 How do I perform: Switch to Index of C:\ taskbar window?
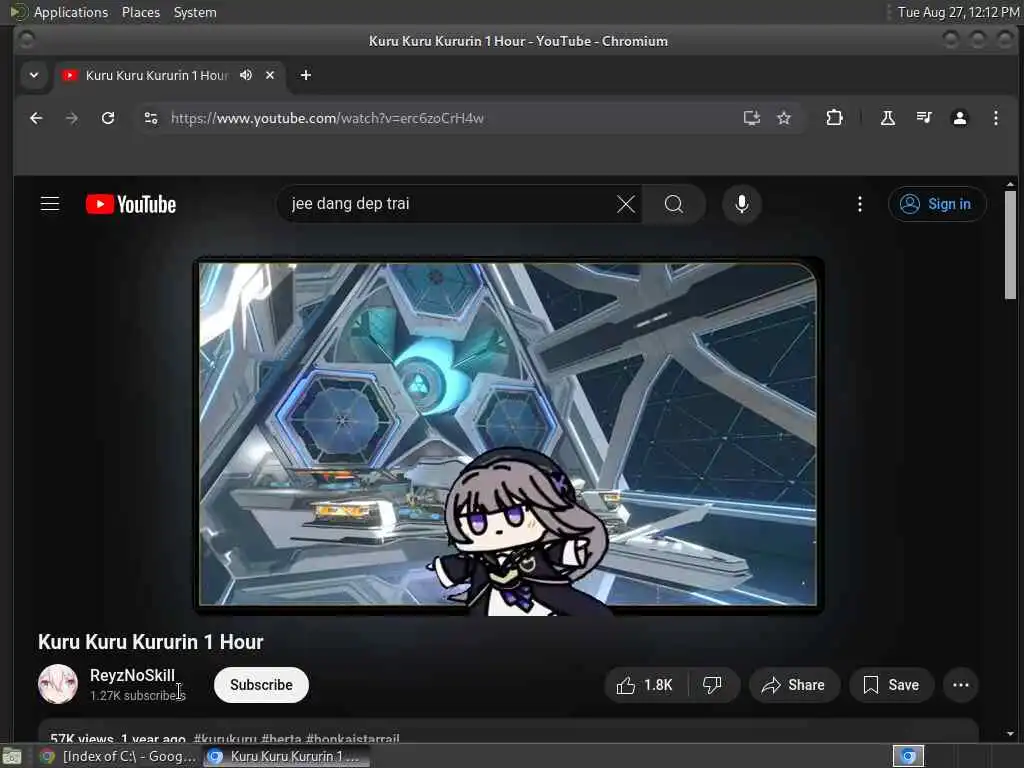click(x=118, y=756)
